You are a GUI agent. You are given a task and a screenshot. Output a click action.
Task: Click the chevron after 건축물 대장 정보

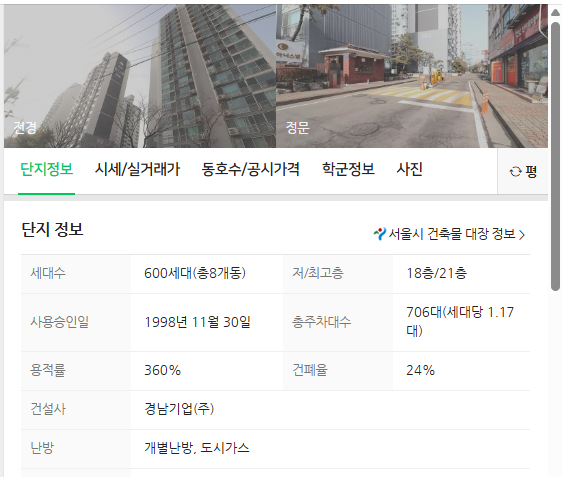pyautogui.click(x=522, y=235)
